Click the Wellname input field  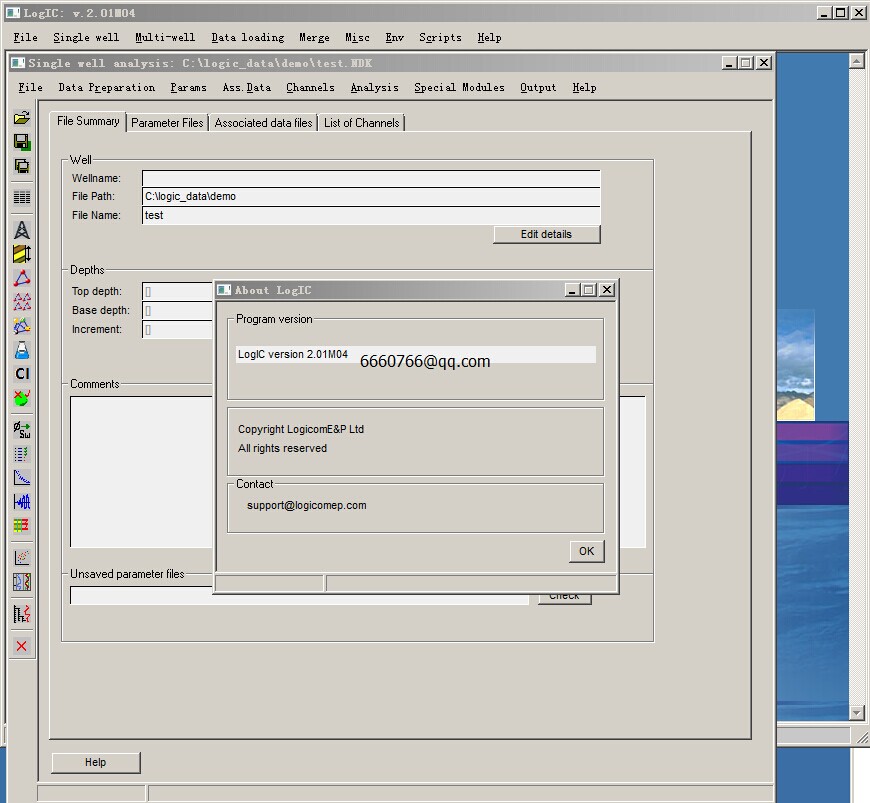click(371, 178)
